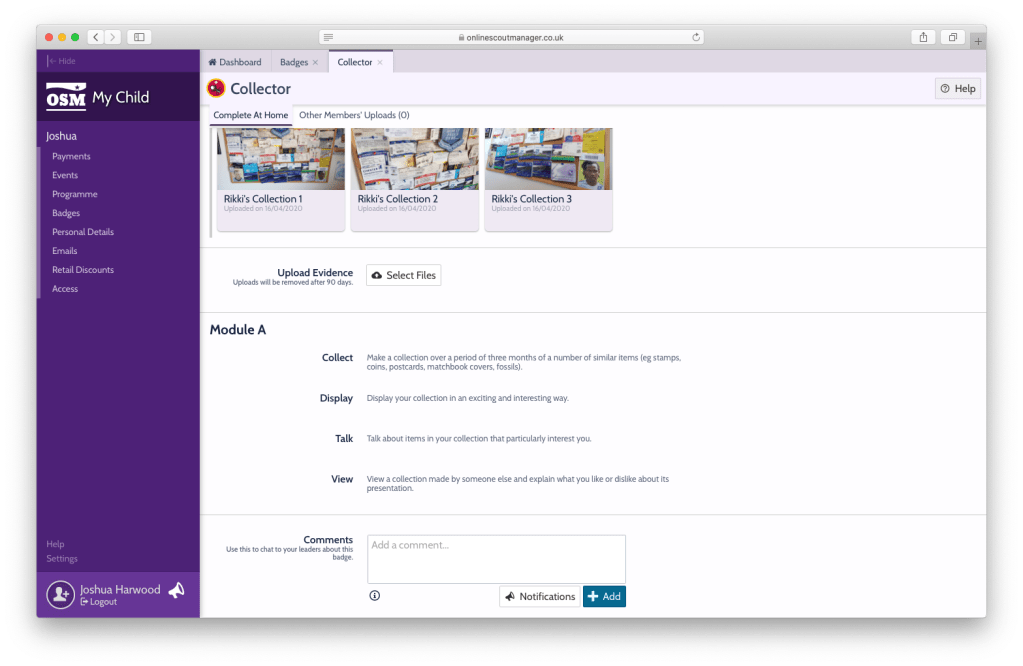The height and width of the screenshot is (666, 1023).
Task: Click into the Add a comment field
Action: pos(496,558)
